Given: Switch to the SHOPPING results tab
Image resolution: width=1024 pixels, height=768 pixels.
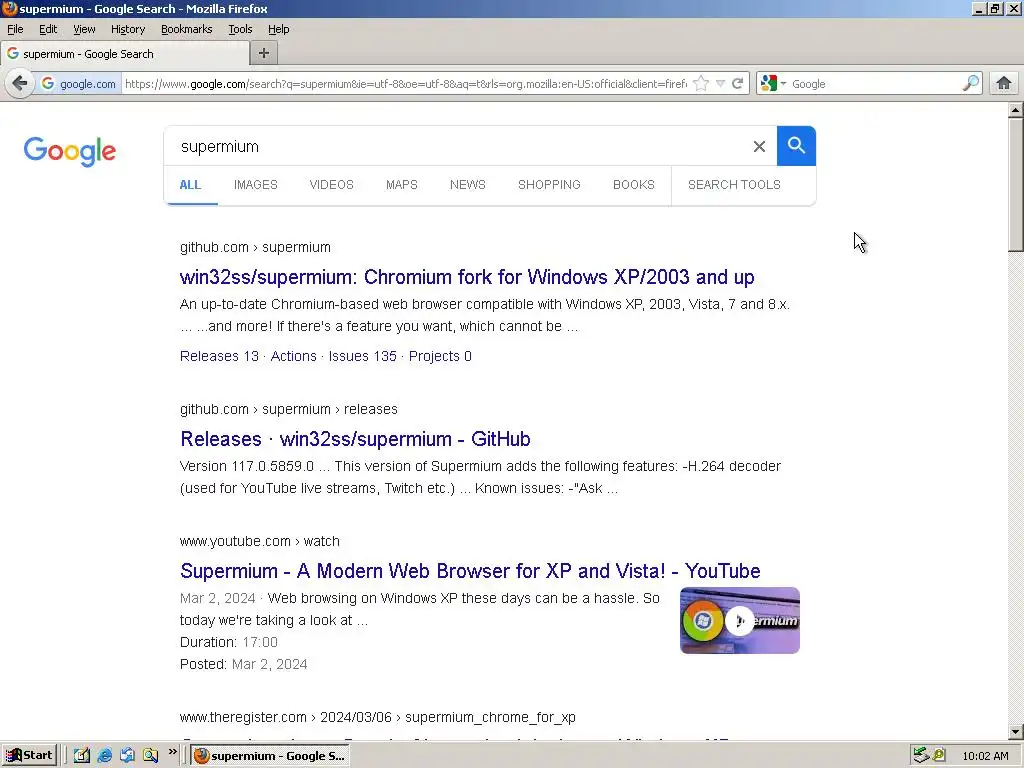Looking at the screenshot, I should click(x=549, y=185).
